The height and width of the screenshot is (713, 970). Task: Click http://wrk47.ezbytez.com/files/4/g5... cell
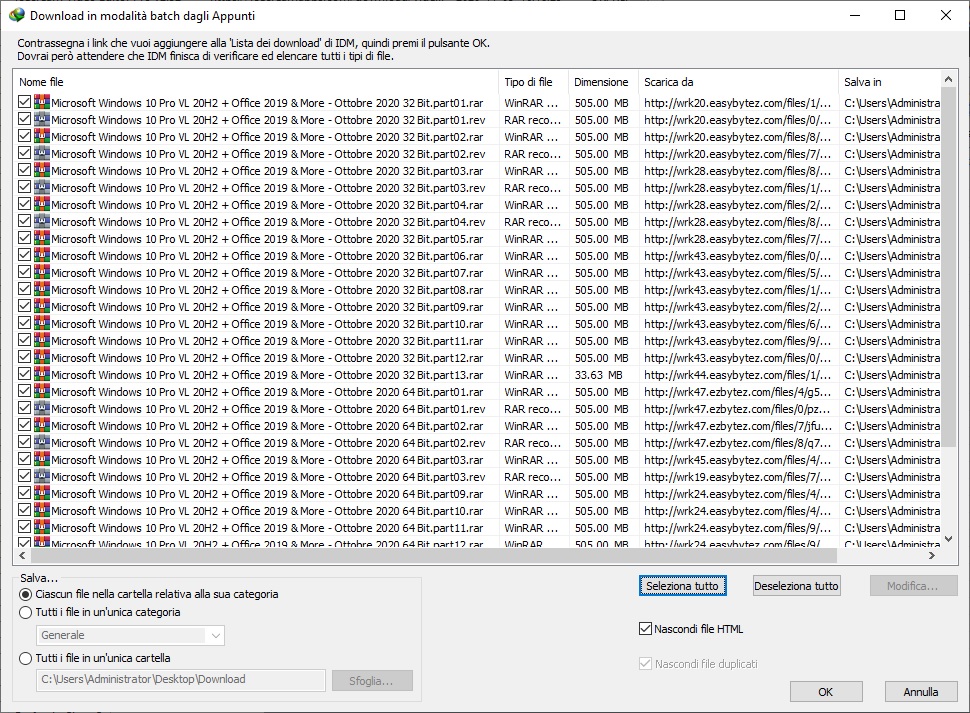click(737, 392)
